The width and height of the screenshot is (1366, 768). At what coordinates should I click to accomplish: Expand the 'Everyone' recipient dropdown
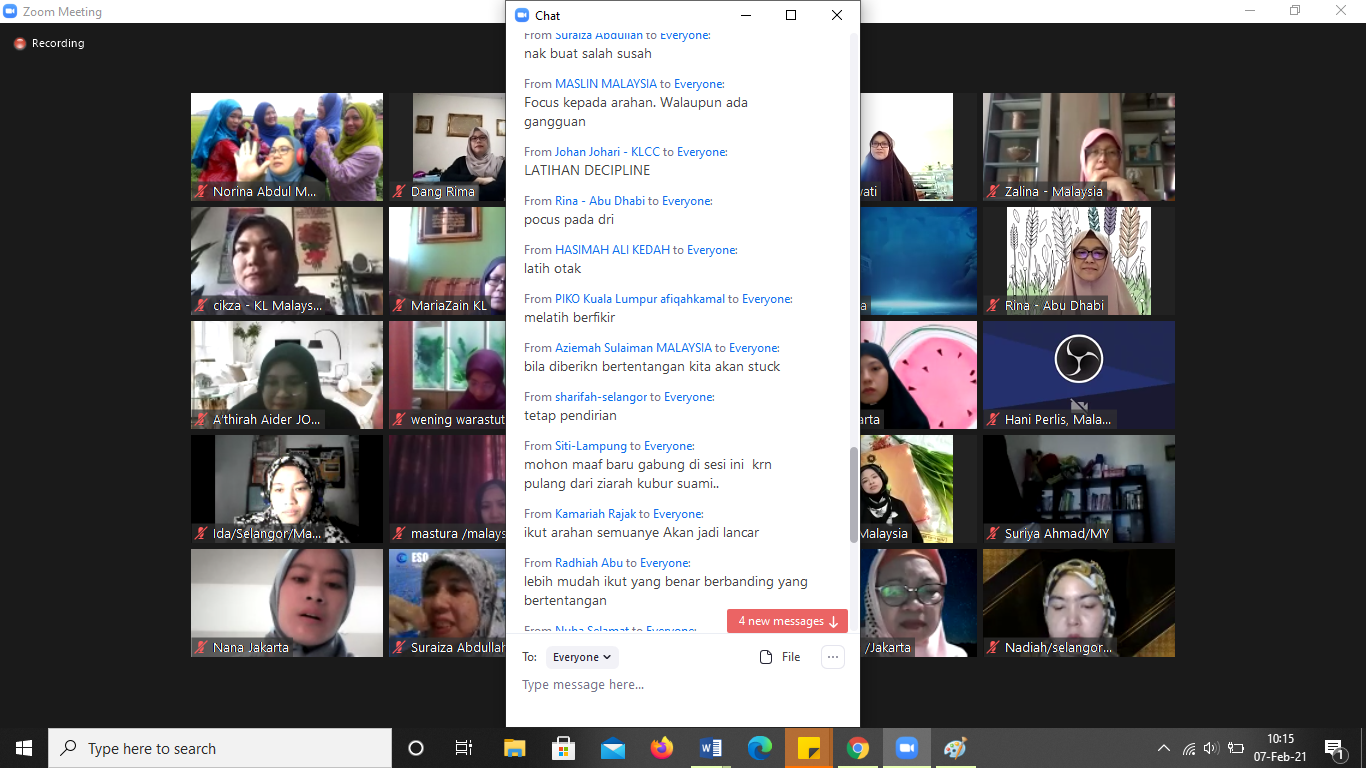point(582,657)
